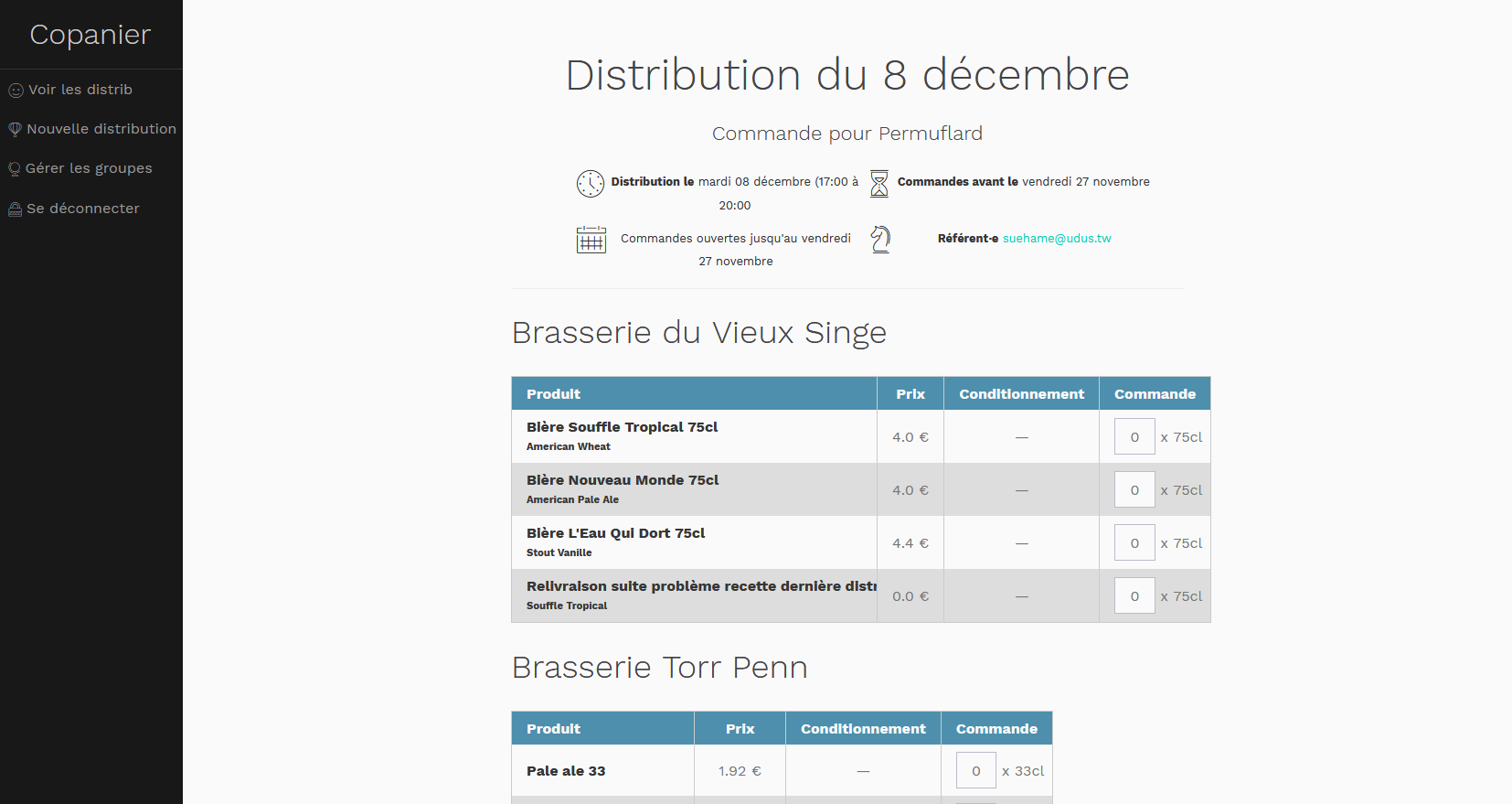Click the 1.92 € price cell
Image resolution: width=1512 pixels, height=804 pixels.
(x=740, y=771)
